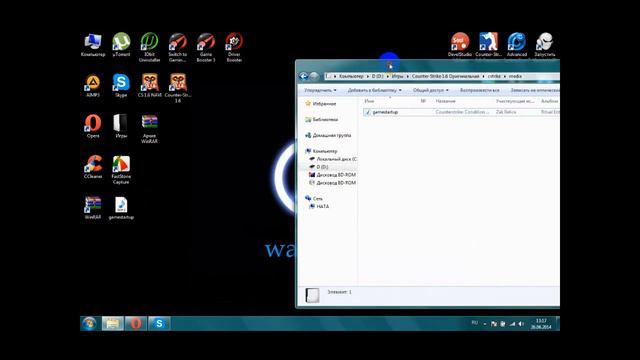Click the Explorer forward navigation button
Viewport: 640px width, 360px height.
click(x=314, y=76)
